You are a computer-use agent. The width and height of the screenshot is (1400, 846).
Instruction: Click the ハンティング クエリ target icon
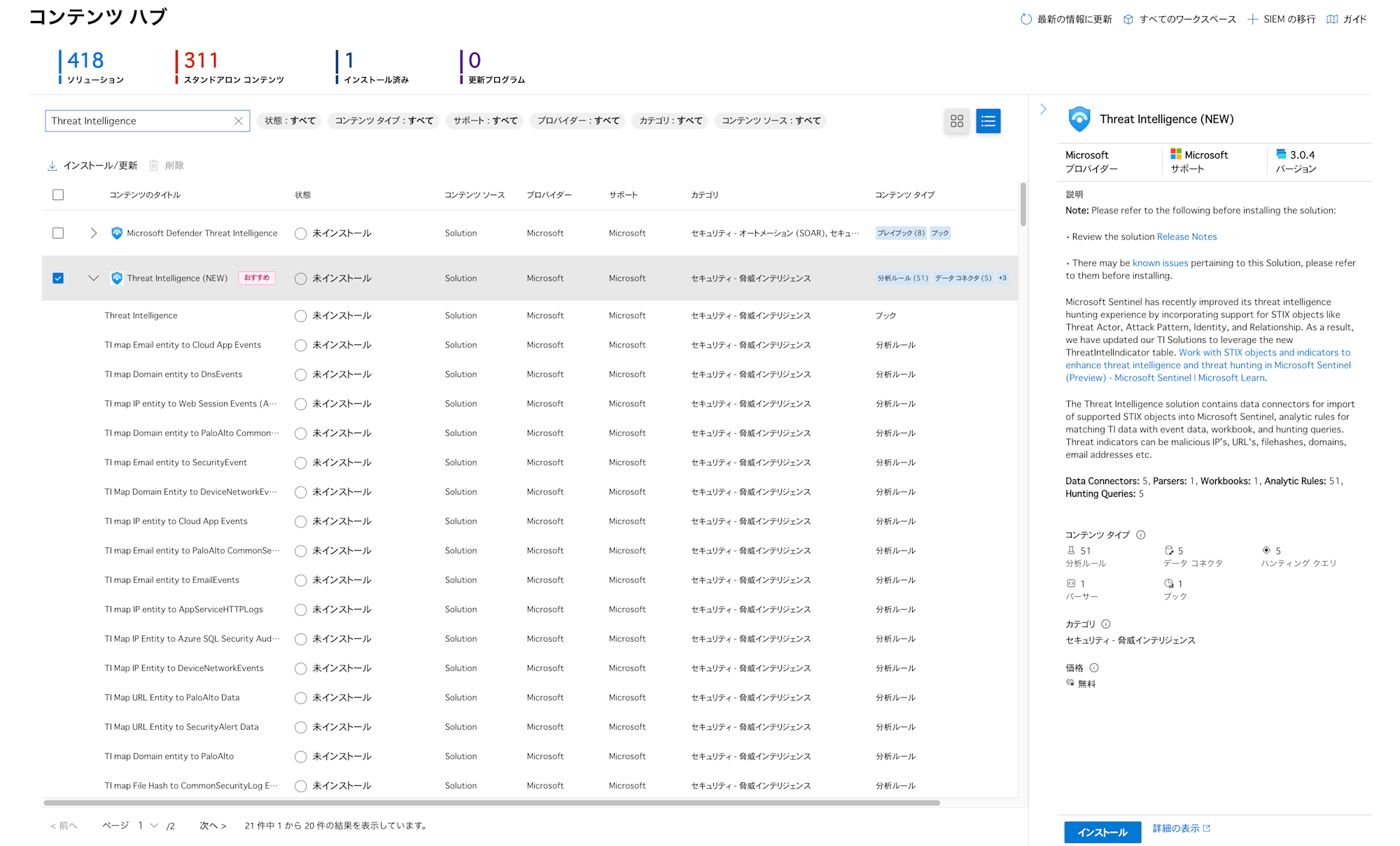(x=1266, y=550)
